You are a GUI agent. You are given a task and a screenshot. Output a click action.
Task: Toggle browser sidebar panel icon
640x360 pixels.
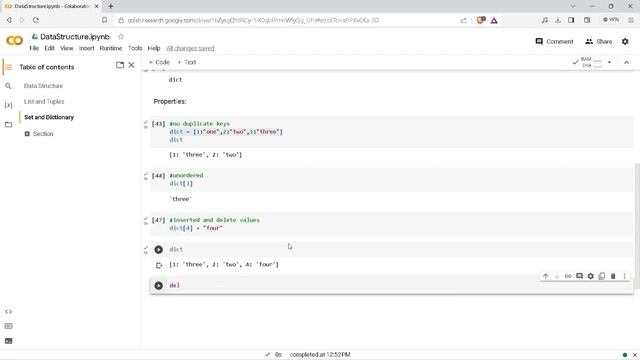[571, 20]
